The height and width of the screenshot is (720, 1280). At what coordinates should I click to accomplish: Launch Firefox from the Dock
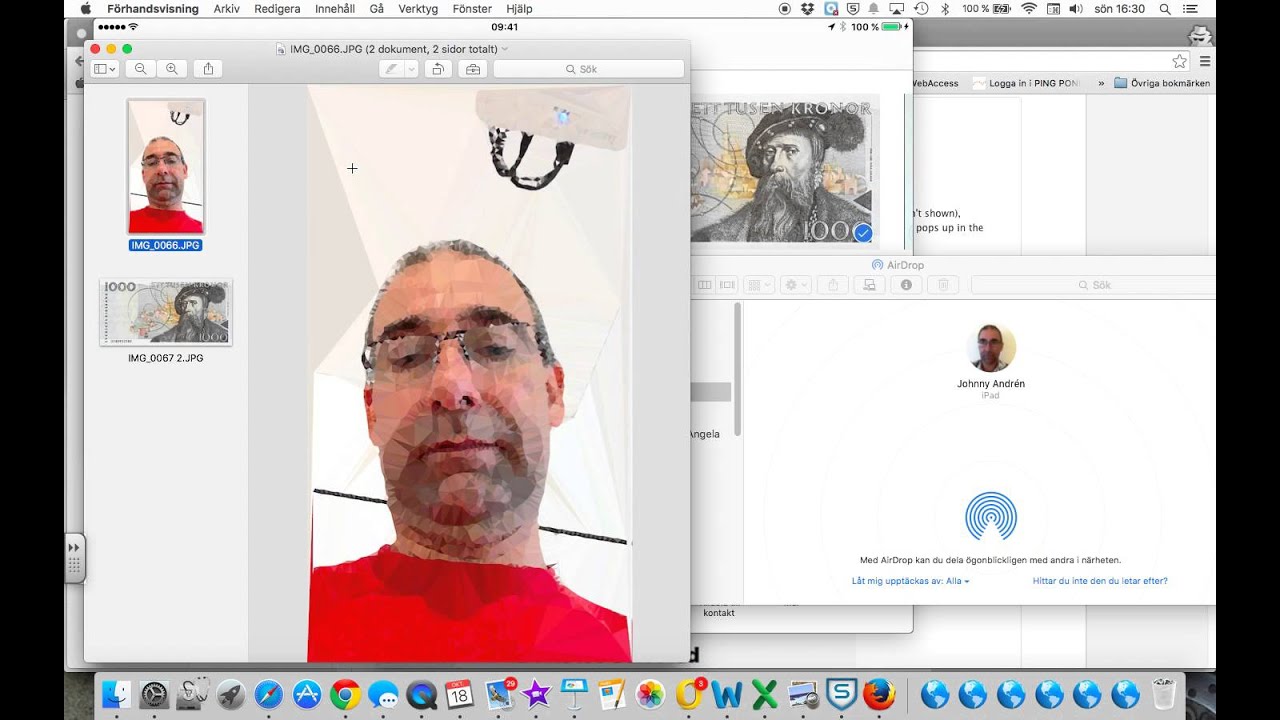pyautogui.click(x=879, y=694)
